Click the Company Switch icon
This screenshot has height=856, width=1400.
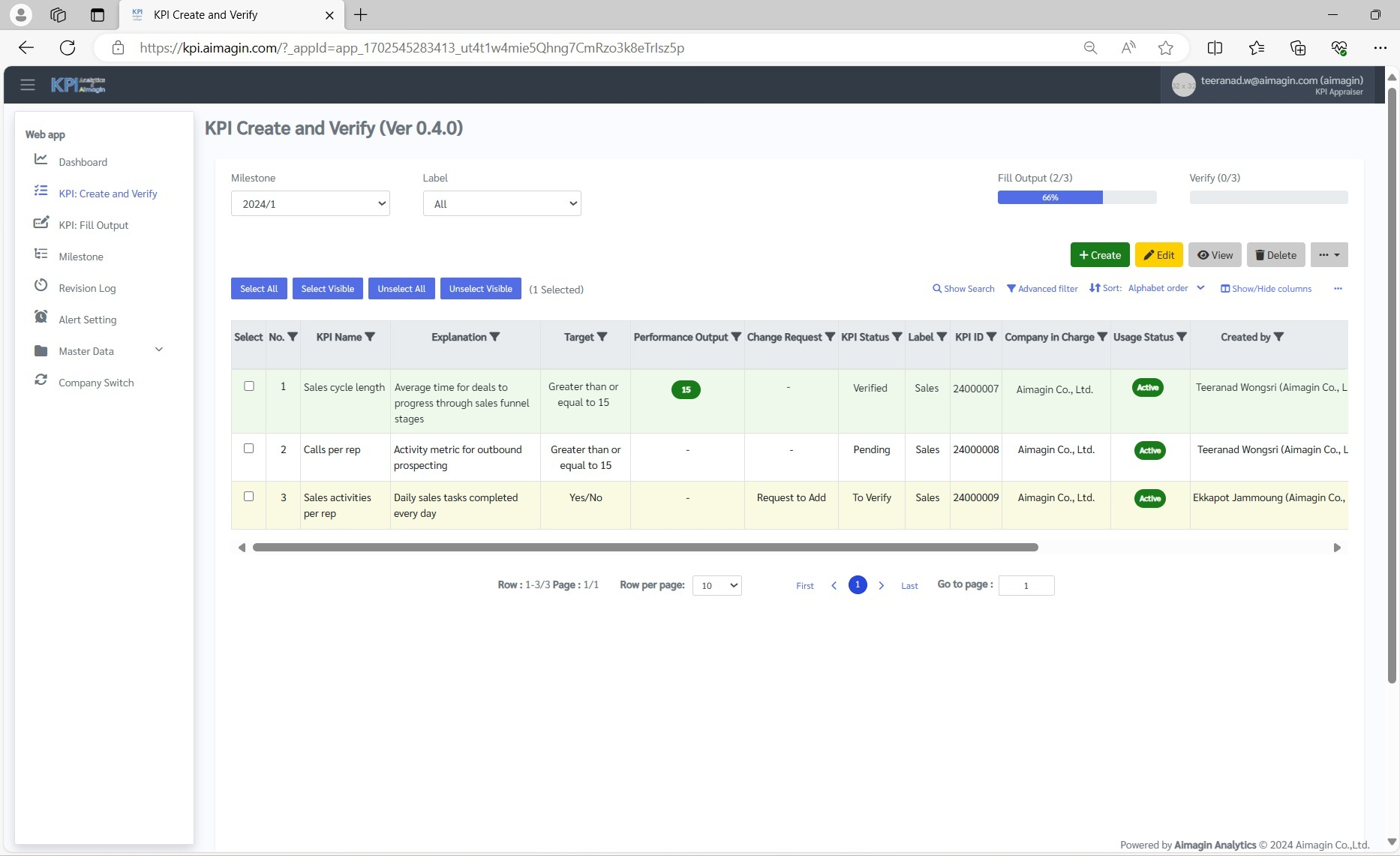coord(41,381)
